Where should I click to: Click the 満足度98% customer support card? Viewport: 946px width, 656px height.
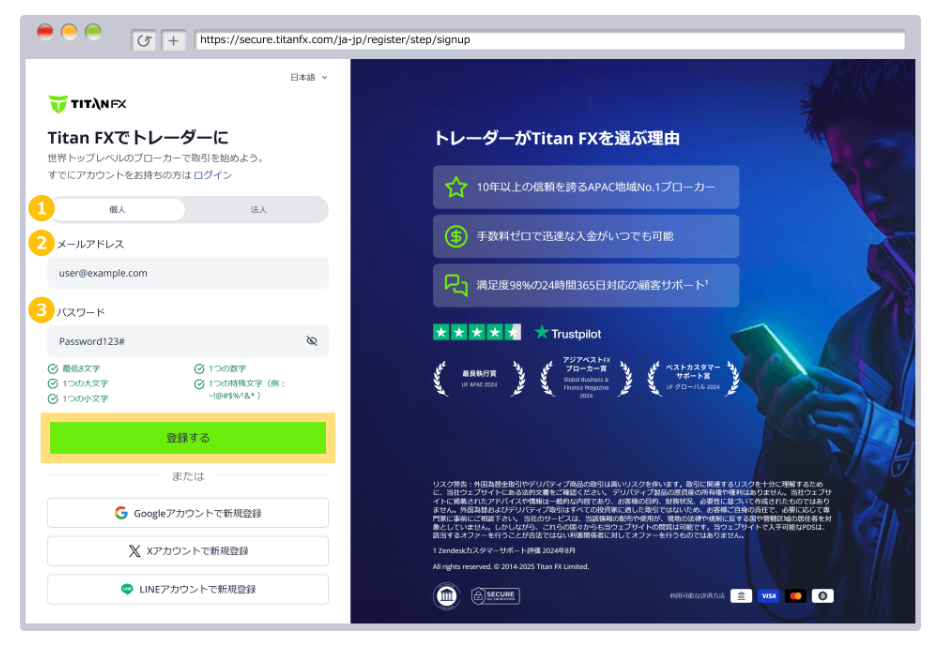pyautogui.click(x=586, y=285)
